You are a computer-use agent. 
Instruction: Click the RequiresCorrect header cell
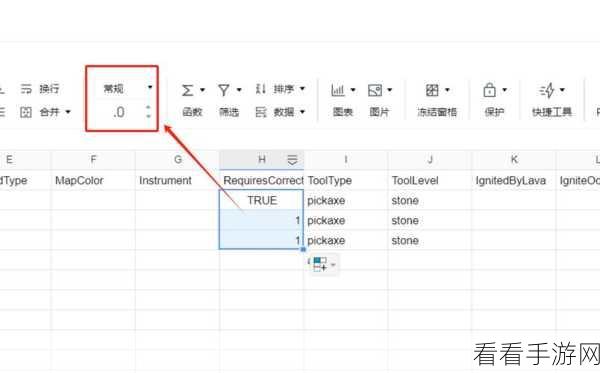(x=262, y=180)
